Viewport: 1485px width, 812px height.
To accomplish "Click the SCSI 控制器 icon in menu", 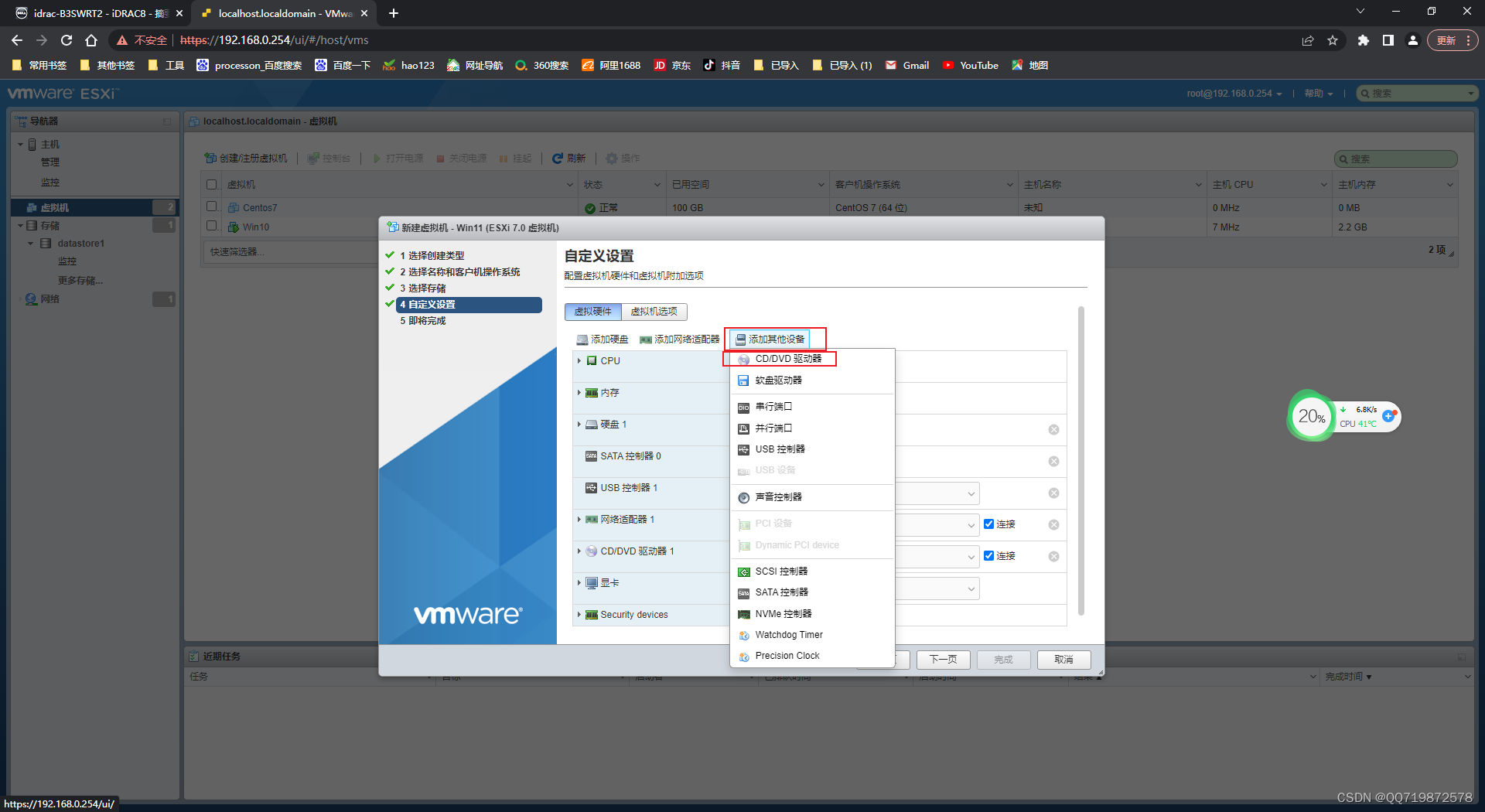I will pos(743,571).
